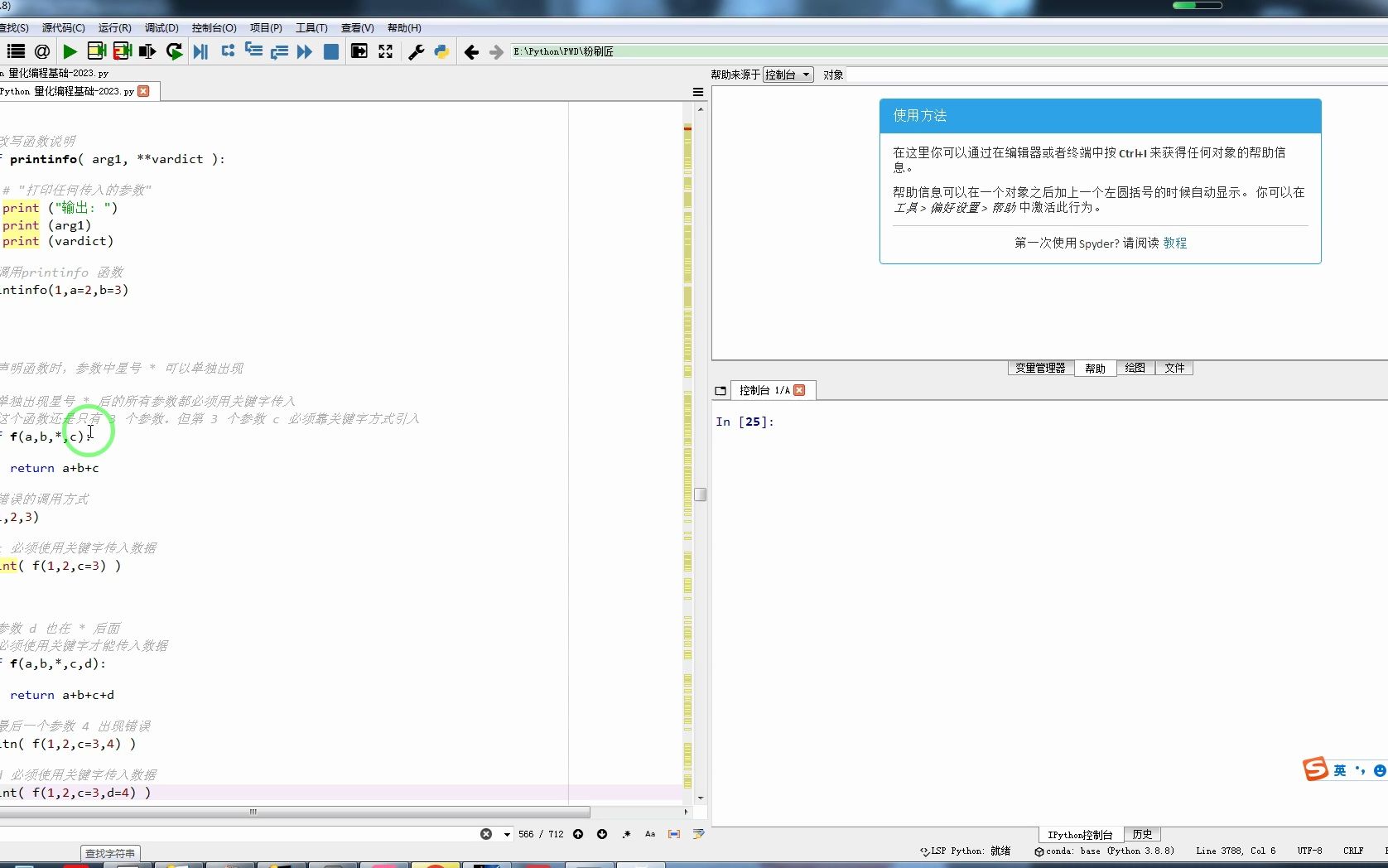Open 帮助来源于 控制台 dropdown
The width and height of the screenshot is (1388, 868).
pos(788,75)
